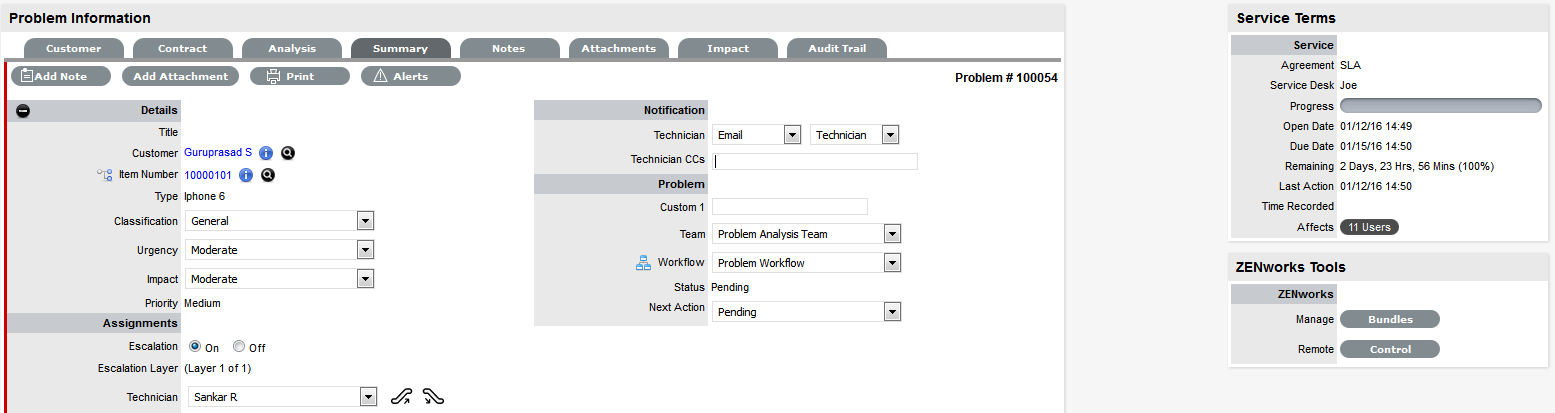
Task: Click ZENworks Remote Control button
Action: 1390,349
